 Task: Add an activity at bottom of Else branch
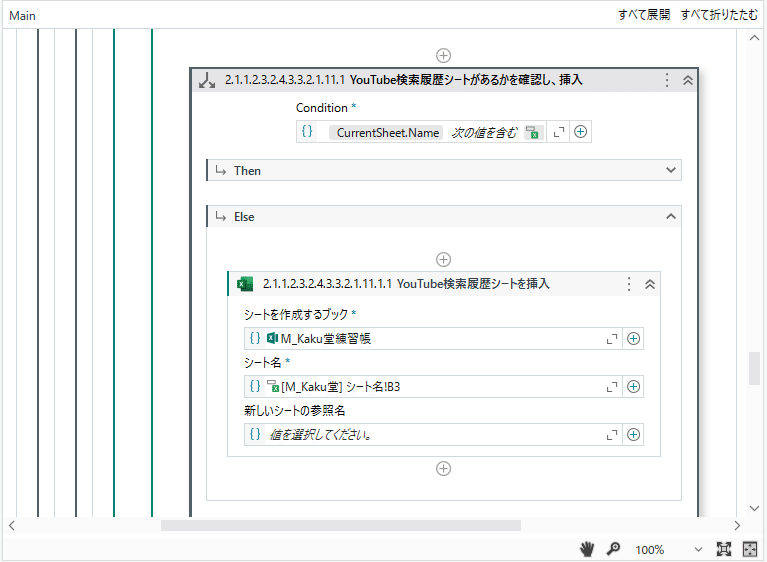443,469
